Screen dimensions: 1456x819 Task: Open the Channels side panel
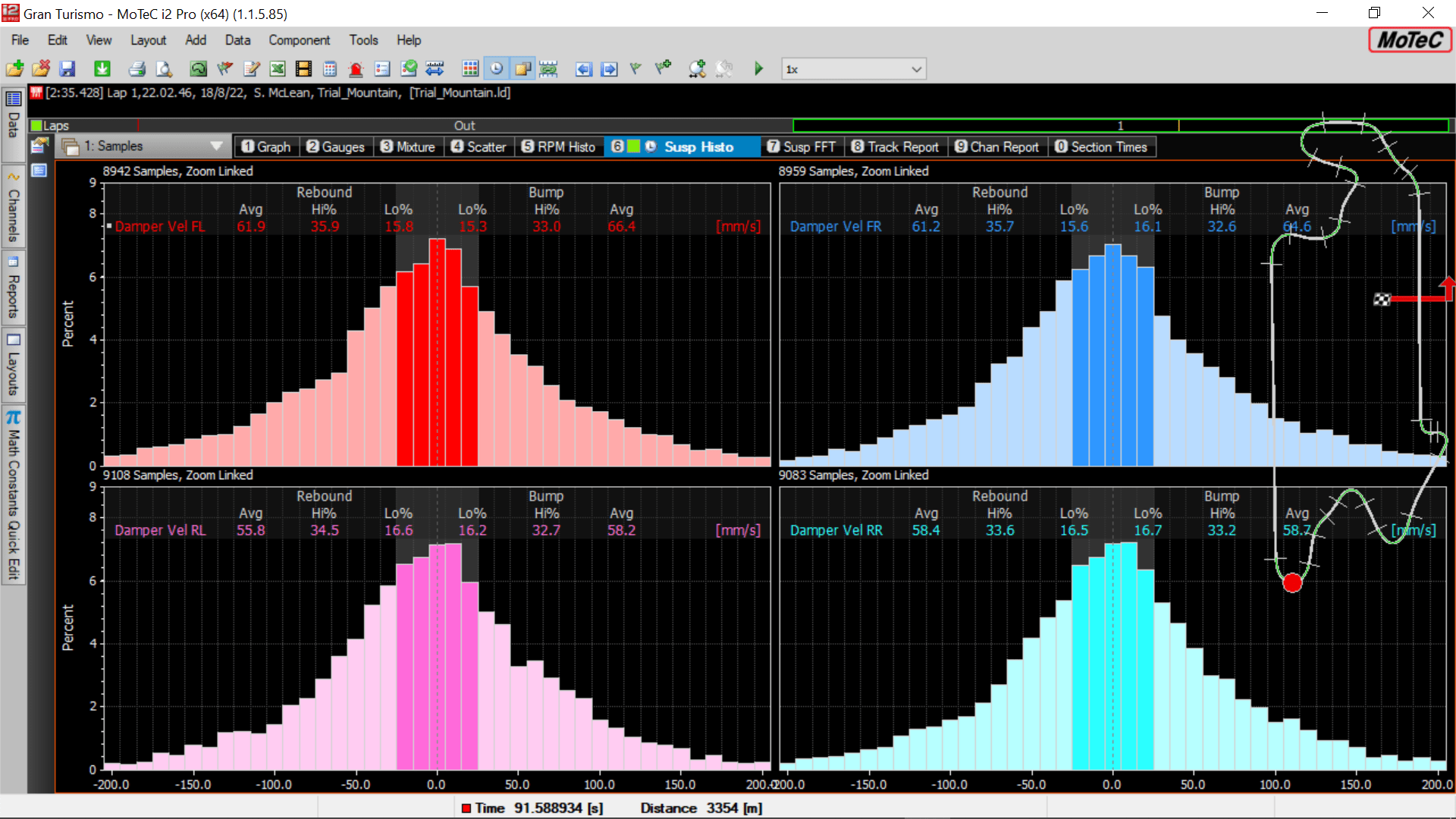[x=13, y=206]
